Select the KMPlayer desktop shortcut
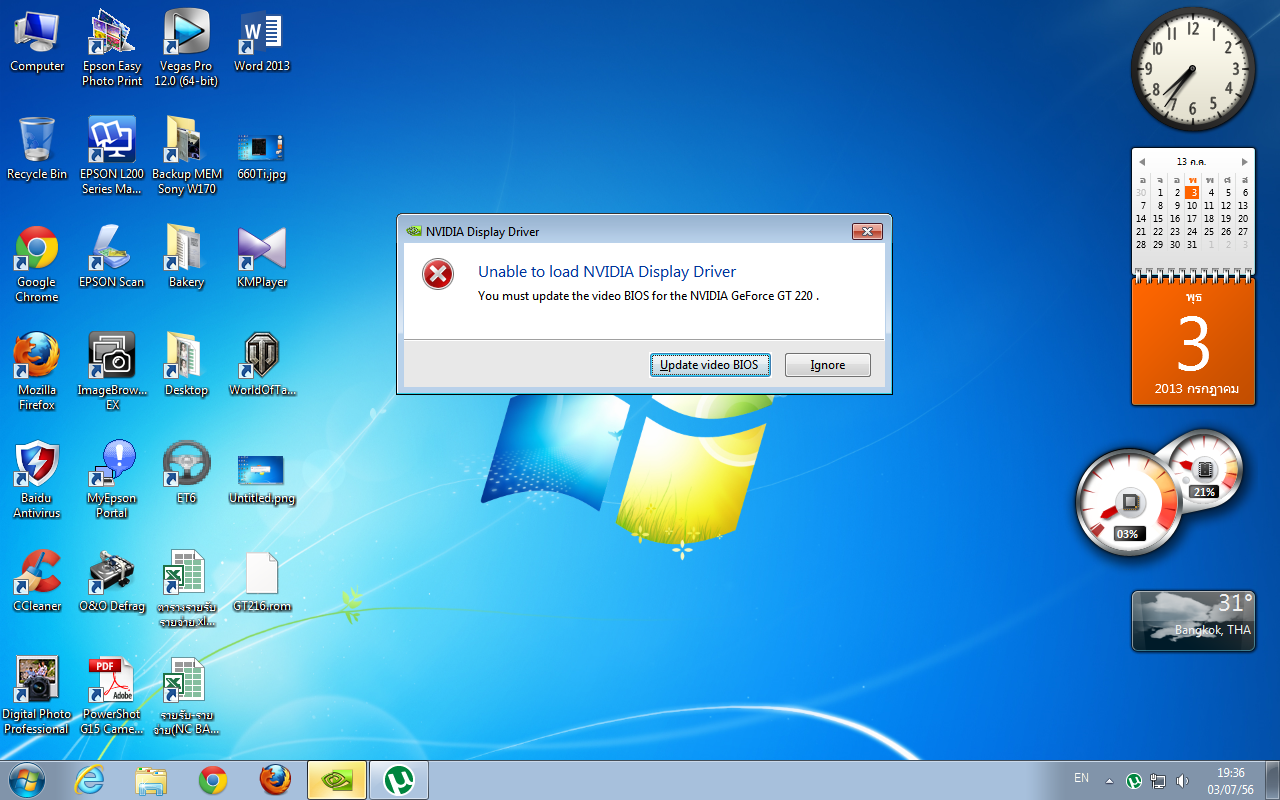1280x800 pixels. (x=262, y=257)
